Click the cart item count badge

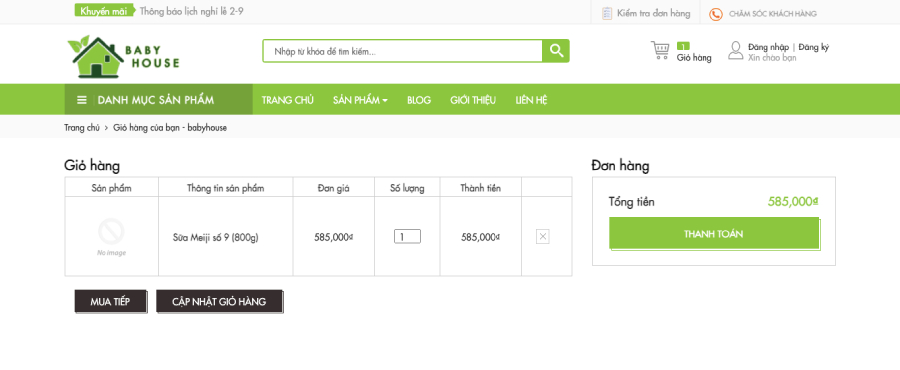(683, 46)
